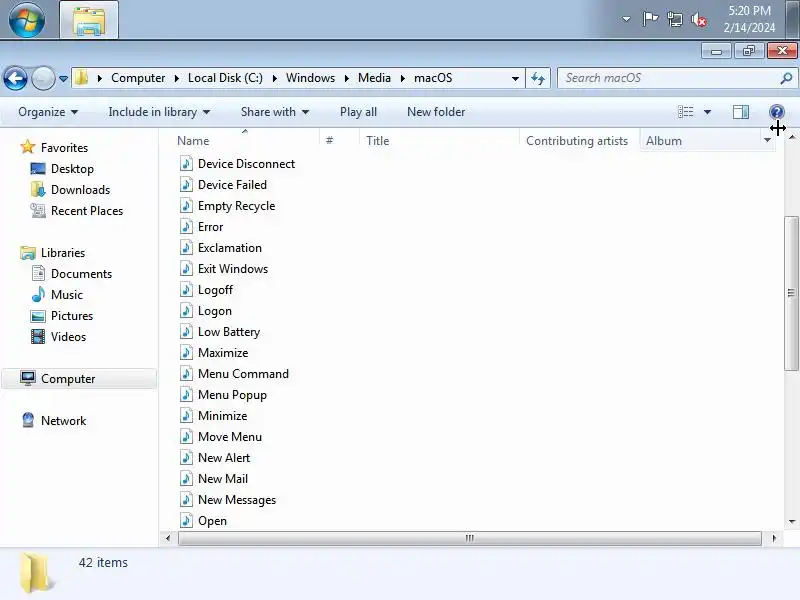Create a New folder
This screenshot has width=800, height=600.
[x=436, y=112]
